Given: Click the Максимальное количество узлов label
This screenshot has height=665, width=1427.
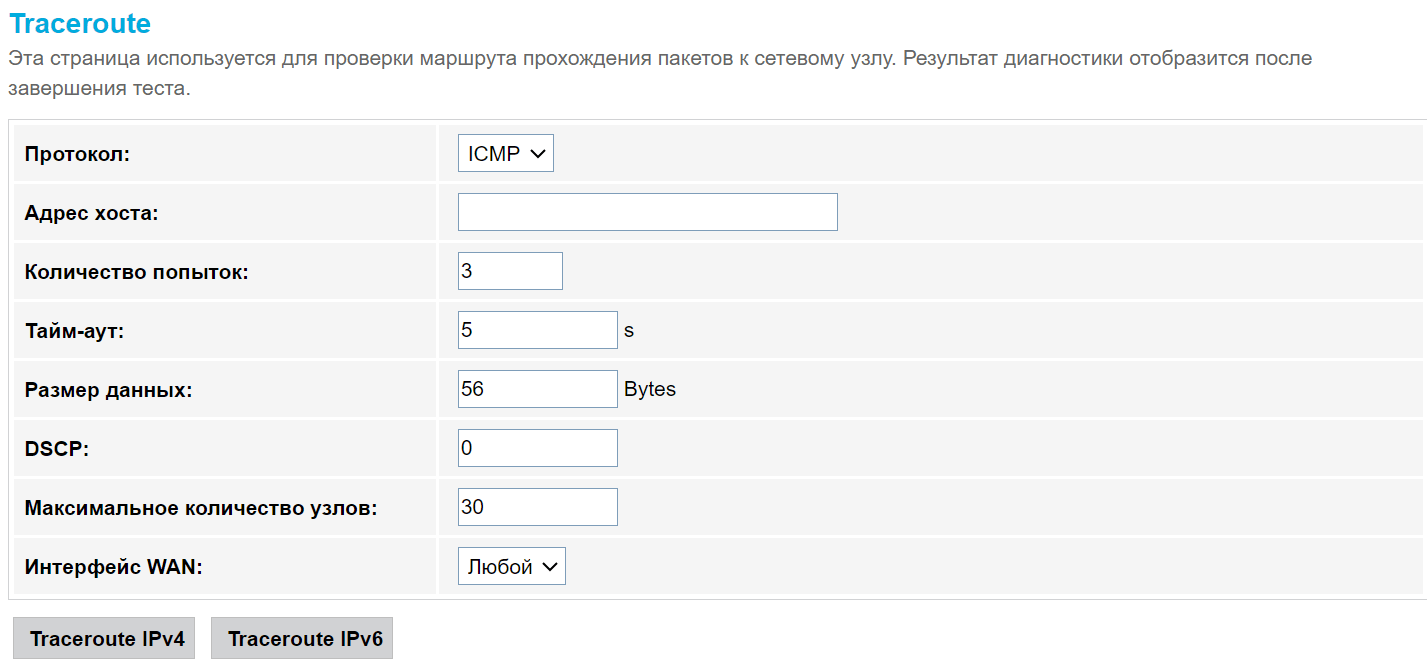Looking at the screenshot, I should [x=201, y=508].
